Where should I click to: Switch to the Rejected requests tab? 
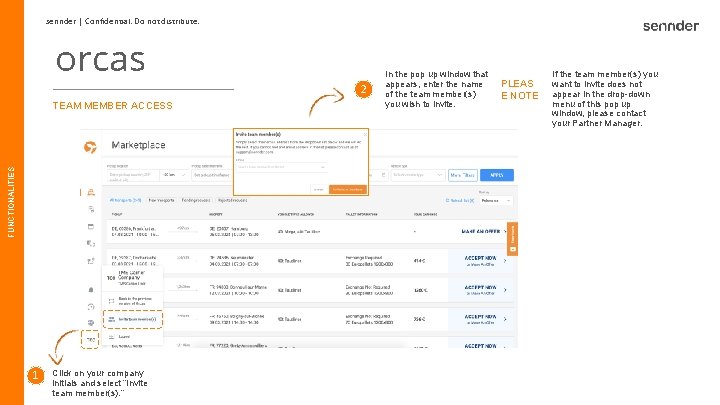[x=232, y=200]
